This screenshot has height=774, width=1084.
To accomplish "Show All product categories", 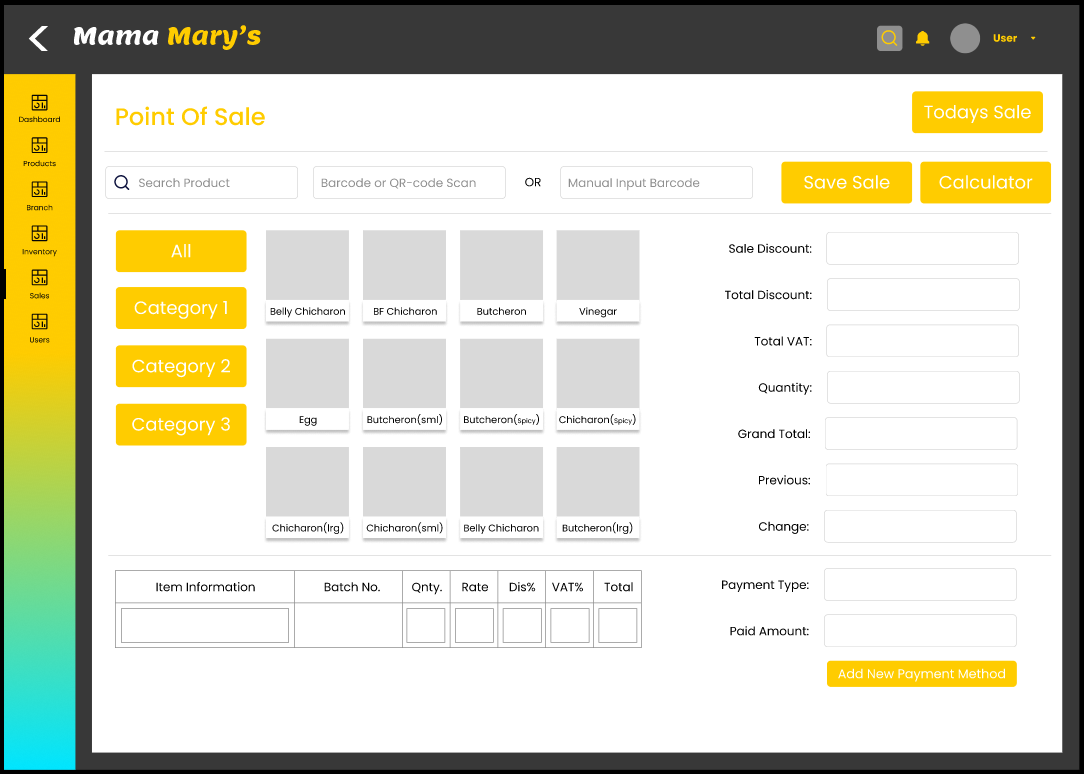I will [181, 251].
